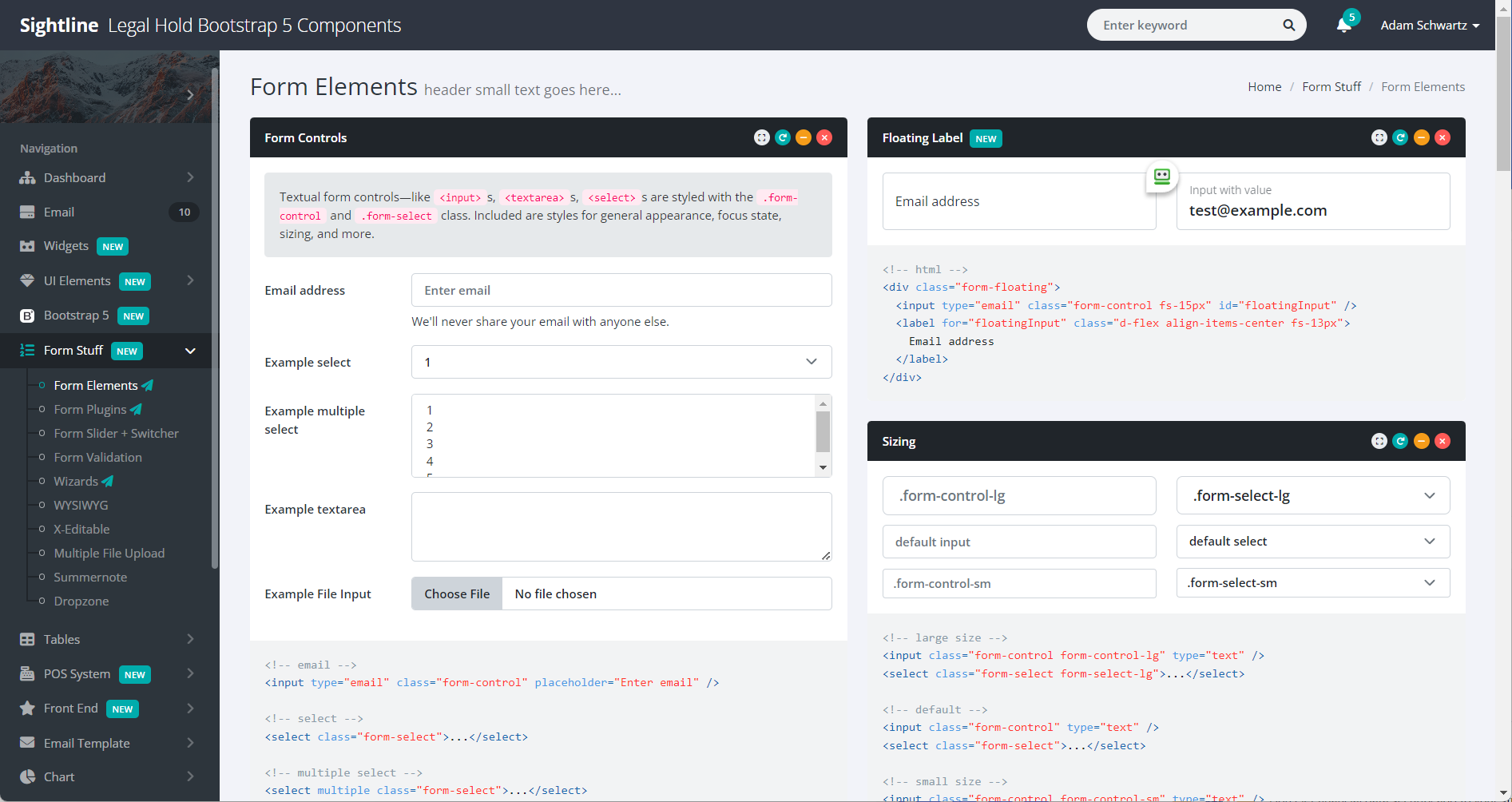Open the Adam Schwartz user menu

click(1429, 26)
